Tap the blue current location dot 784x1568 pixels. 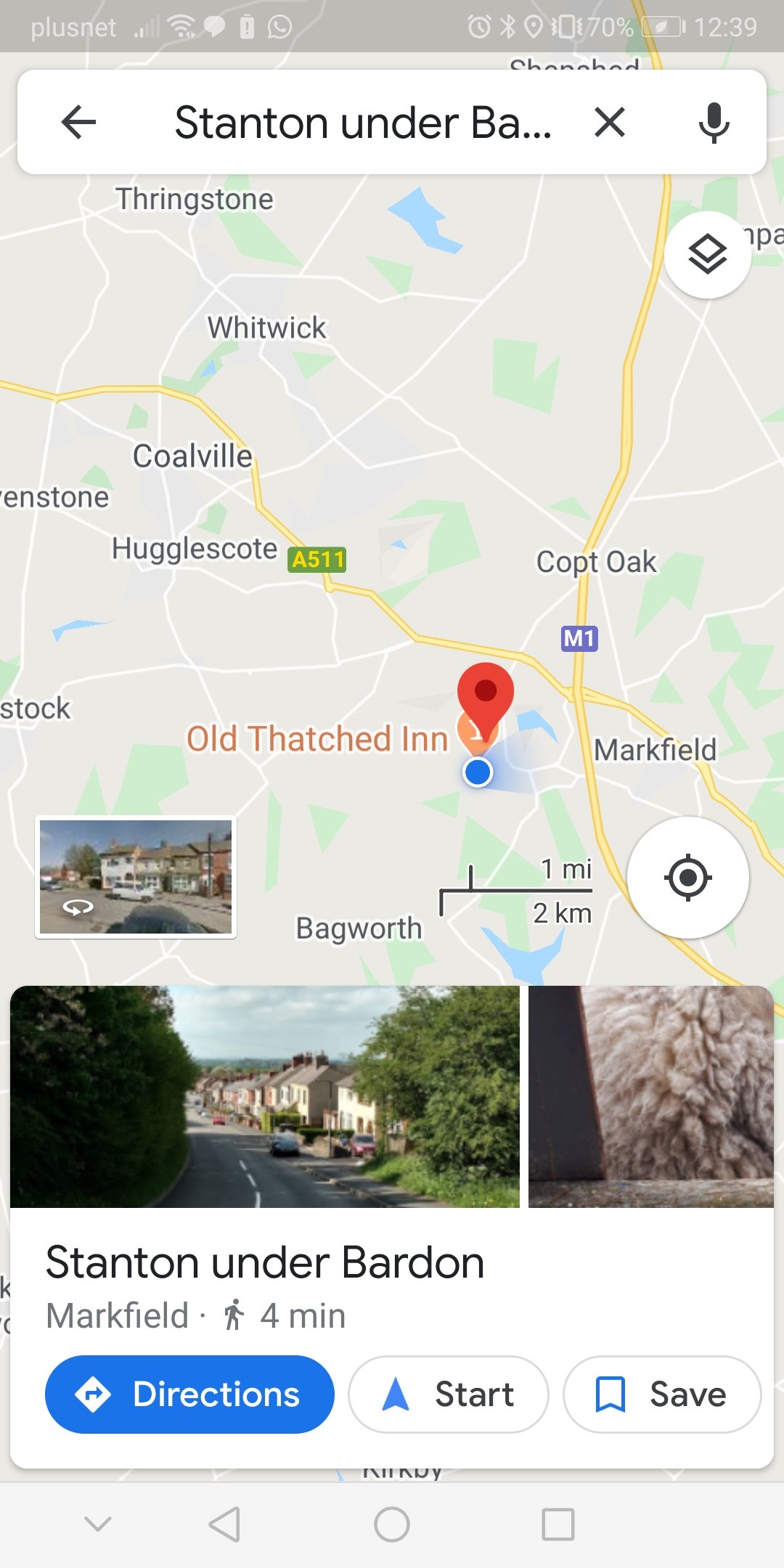[x=478, y=772]
